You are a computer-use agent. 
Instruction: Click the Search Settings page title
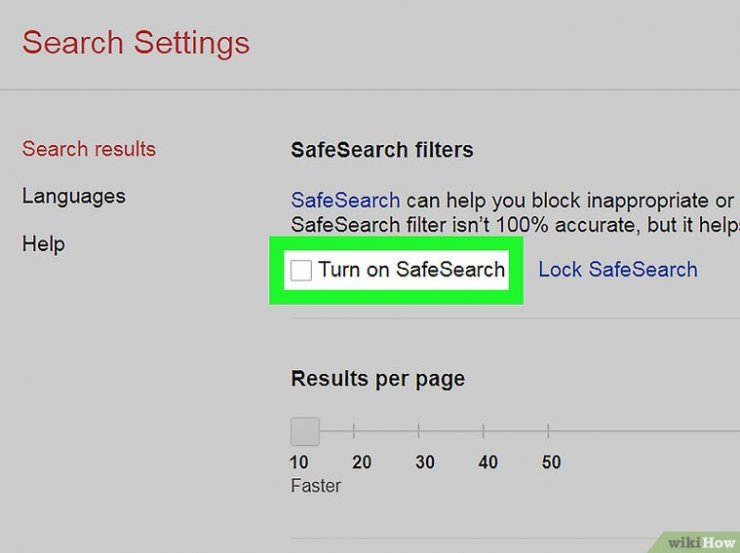coord(136,43)
